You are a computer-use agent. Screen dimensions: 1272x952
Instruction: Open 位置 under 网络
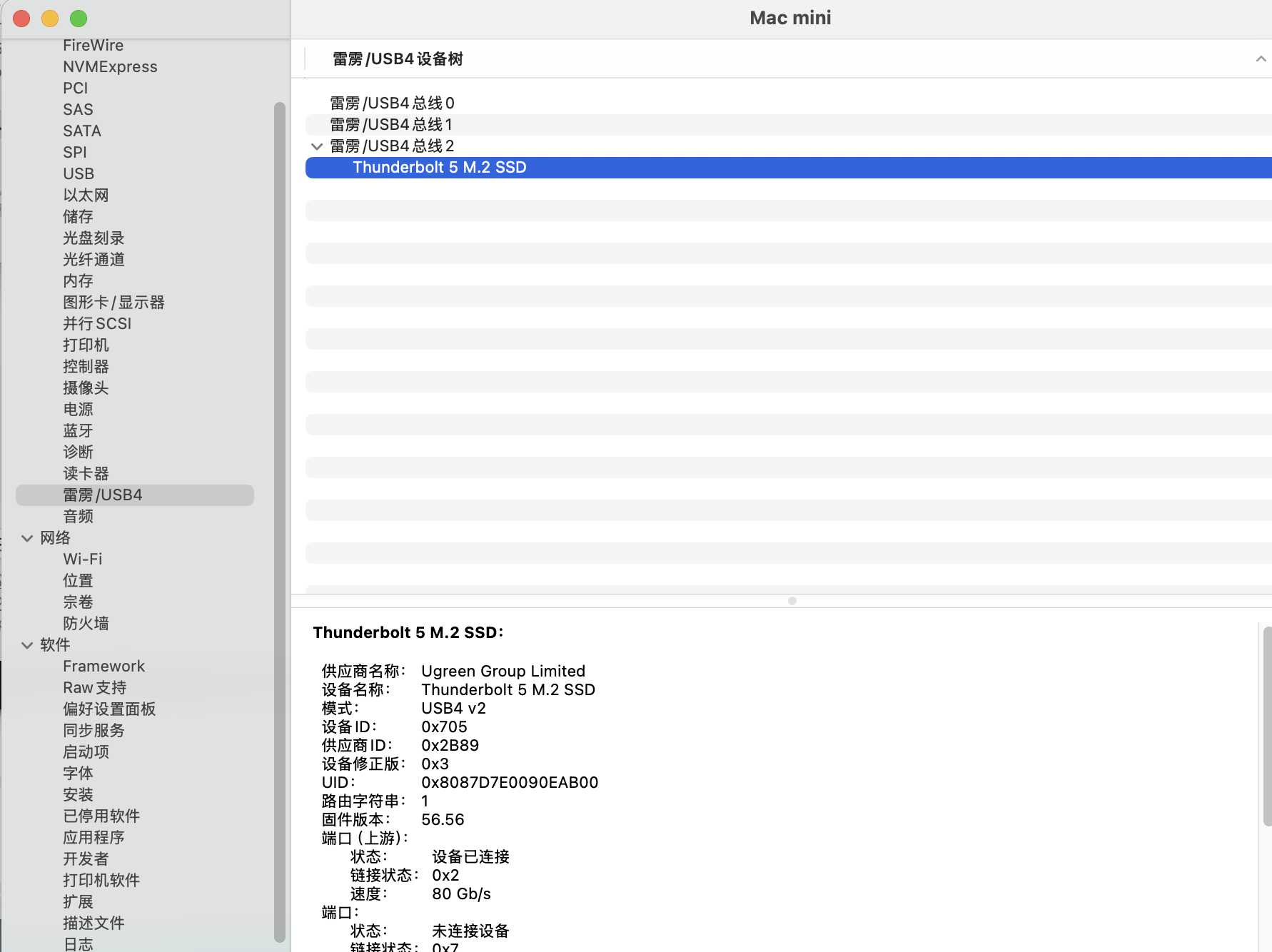pyautogui.click(x=78, y=581)
